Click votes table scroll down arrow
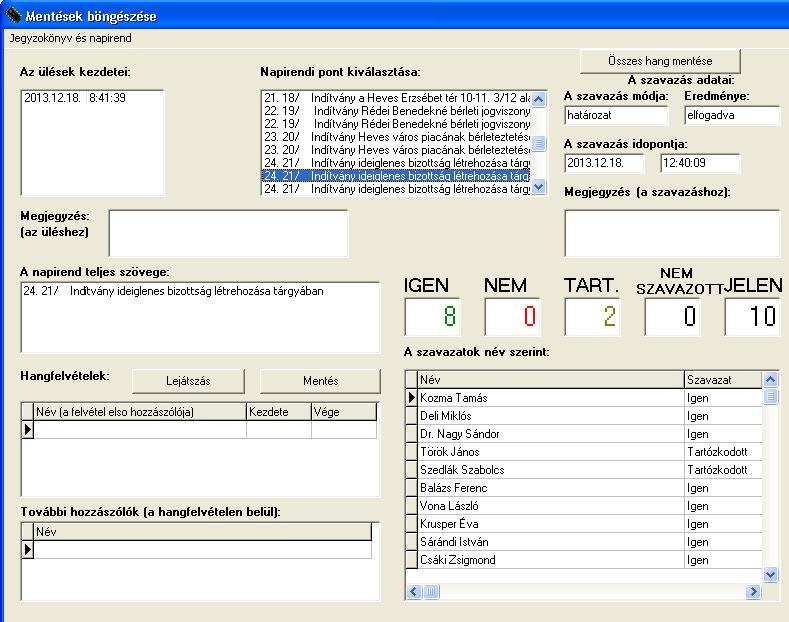The height and width of the screenshot is (622, 789). (x=770, y=574)
